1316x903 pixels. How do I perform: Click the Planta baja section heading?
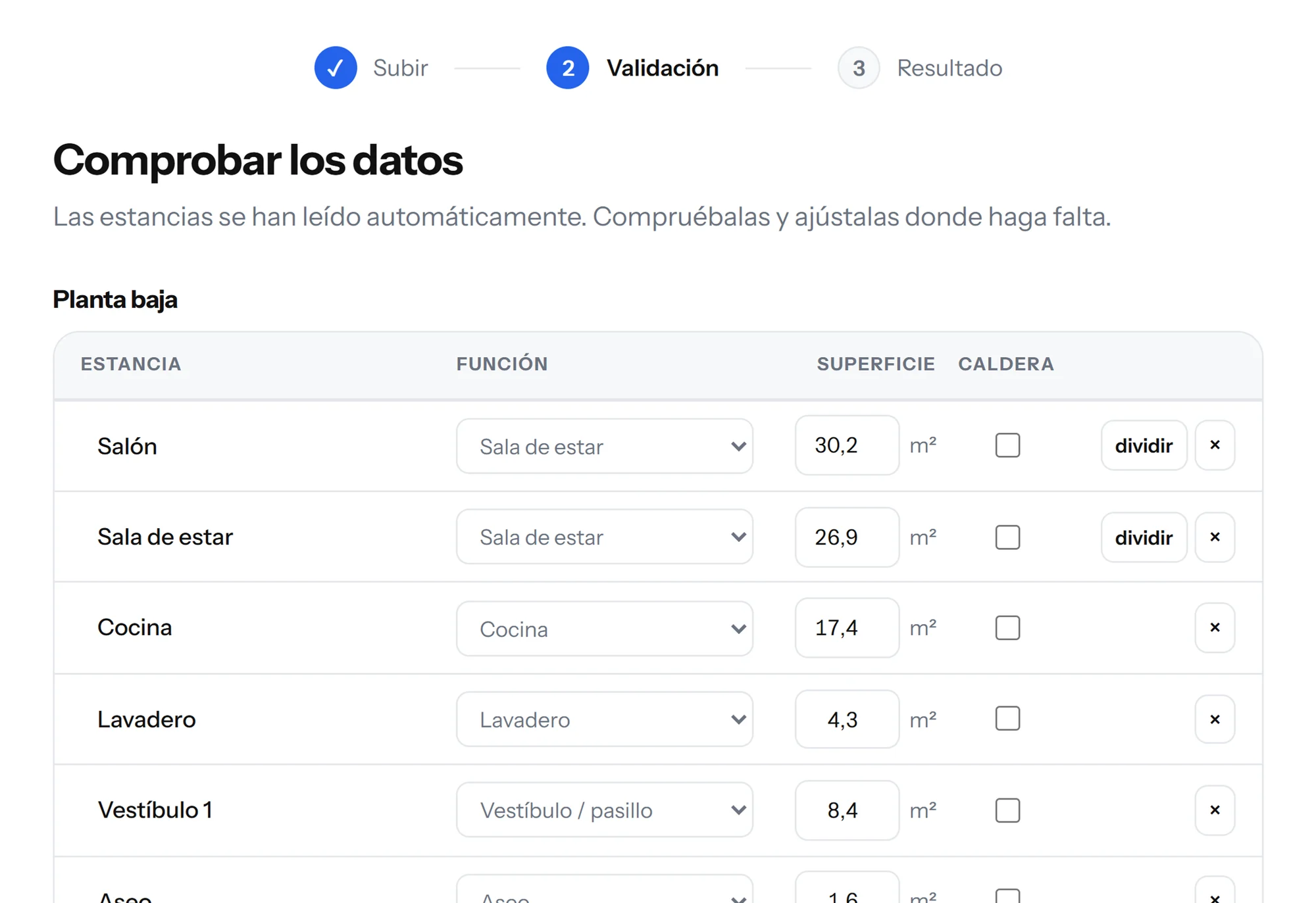coord(115,300)
